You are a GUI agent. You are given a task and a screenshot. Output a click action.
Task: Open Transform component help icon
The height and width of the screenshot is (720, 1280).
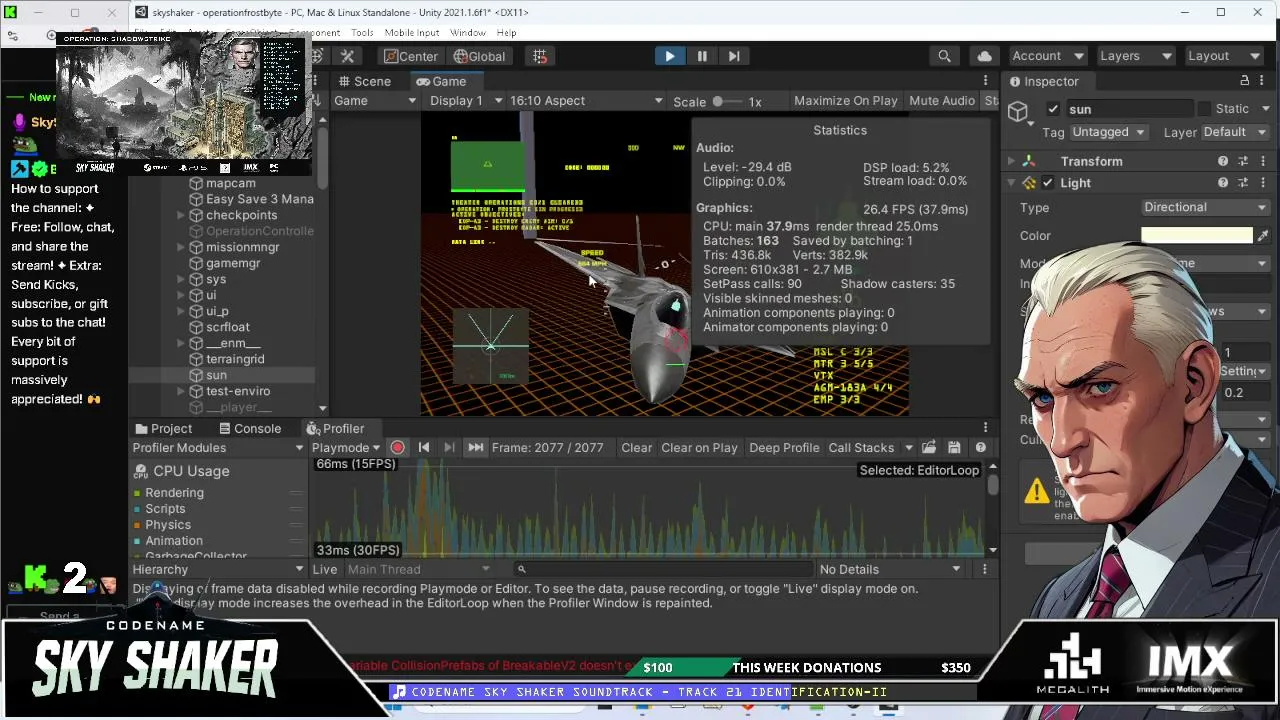click(1223, 161)
